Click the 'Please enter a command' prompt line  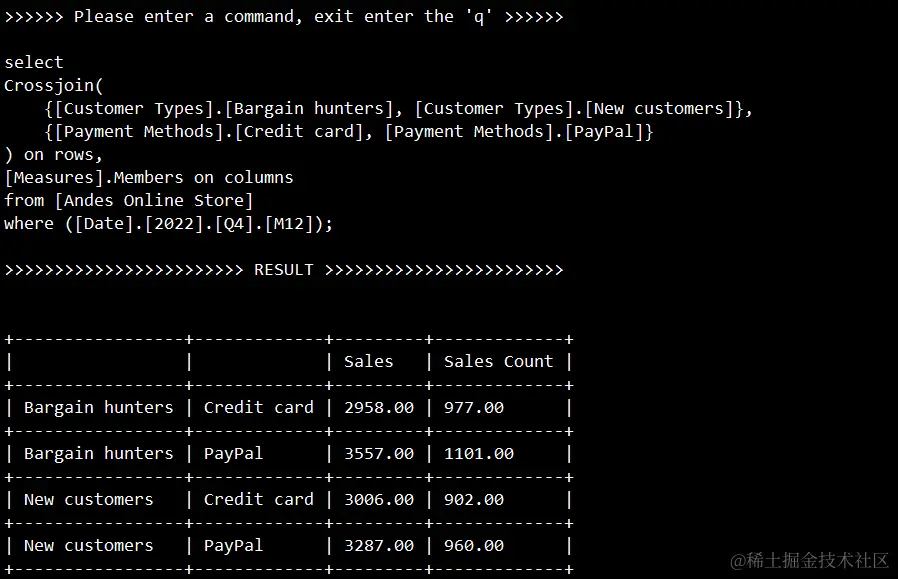tap(284, 17)
